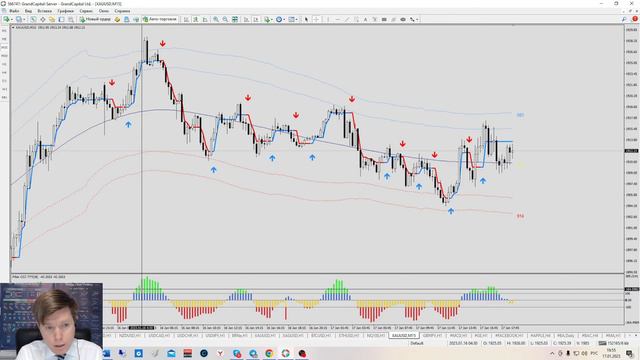This screenshot has width=640, height=360.
Task: Select the M1 timeframe in left sidebar
Action: pyautogui.click(x=4, y=31)
